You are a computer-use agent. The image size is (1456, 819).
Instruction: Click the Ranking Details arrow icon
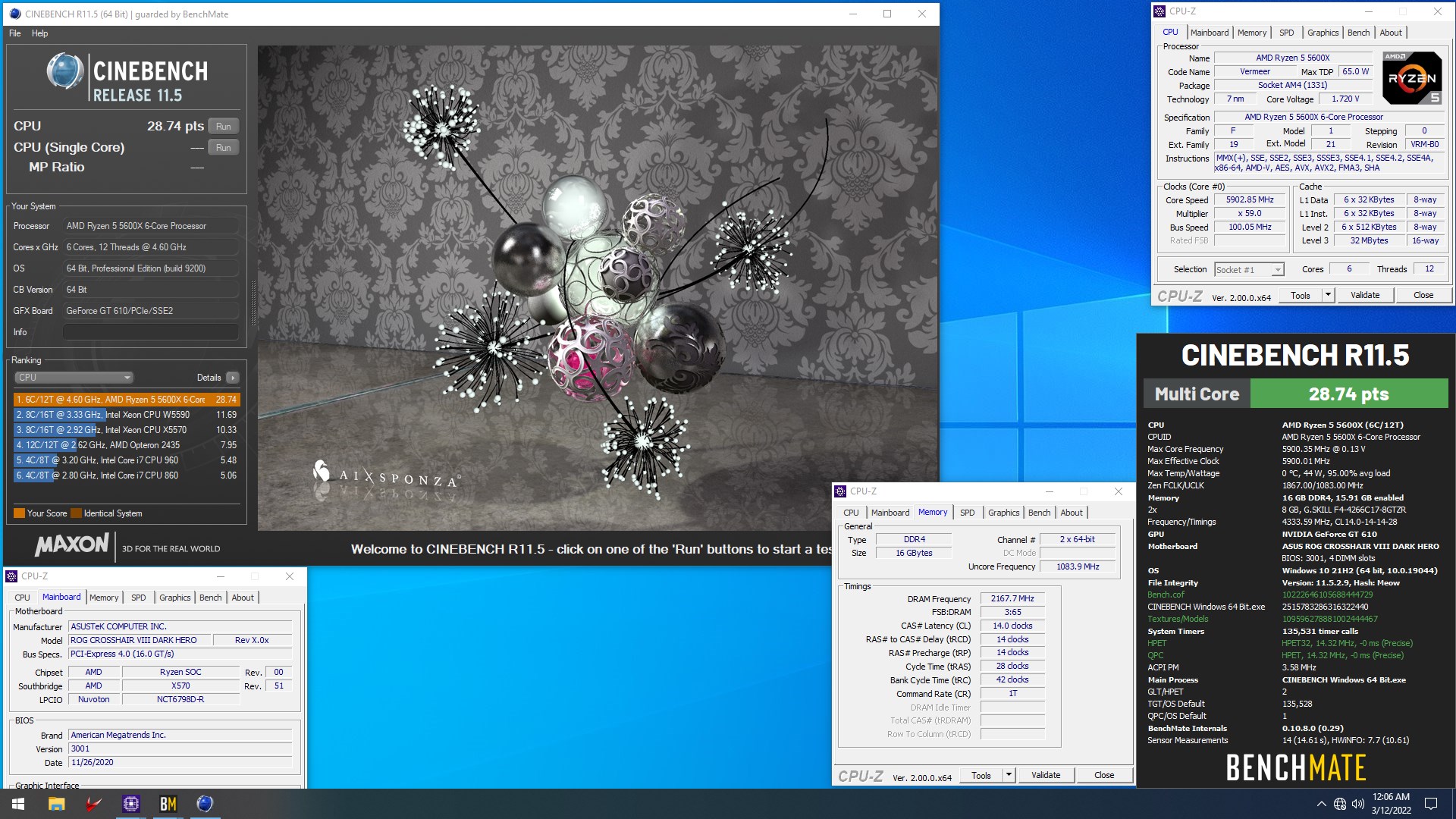(x=233, y=378)
